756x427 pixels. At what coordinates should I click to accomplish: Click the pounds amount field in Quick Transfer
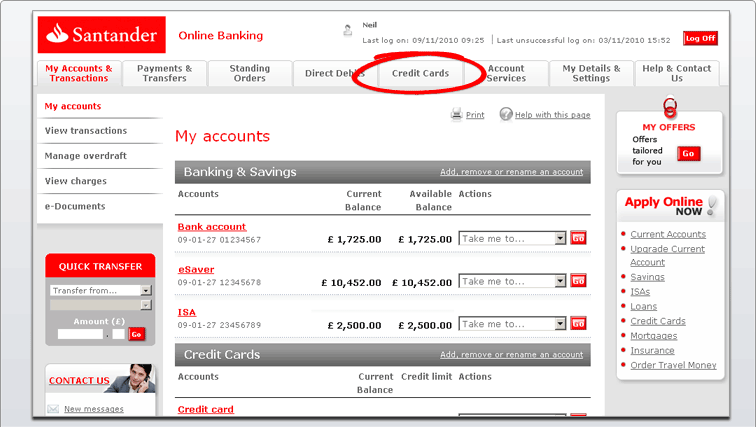click(x=81, y=334)
